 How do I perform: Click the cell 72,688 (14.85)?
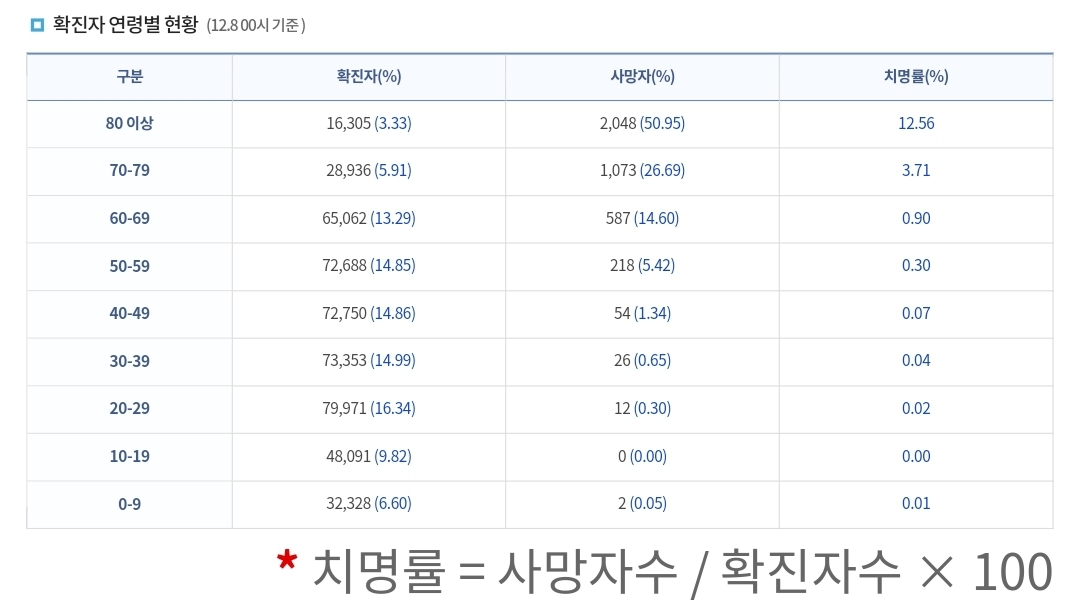point(368,265)
